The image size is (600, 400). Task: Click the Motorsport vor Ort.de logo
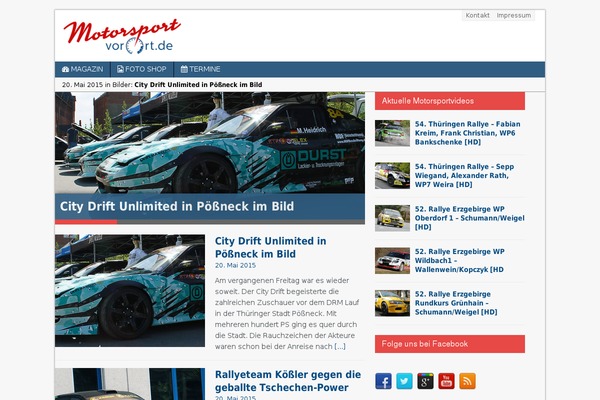pos(122,36)
